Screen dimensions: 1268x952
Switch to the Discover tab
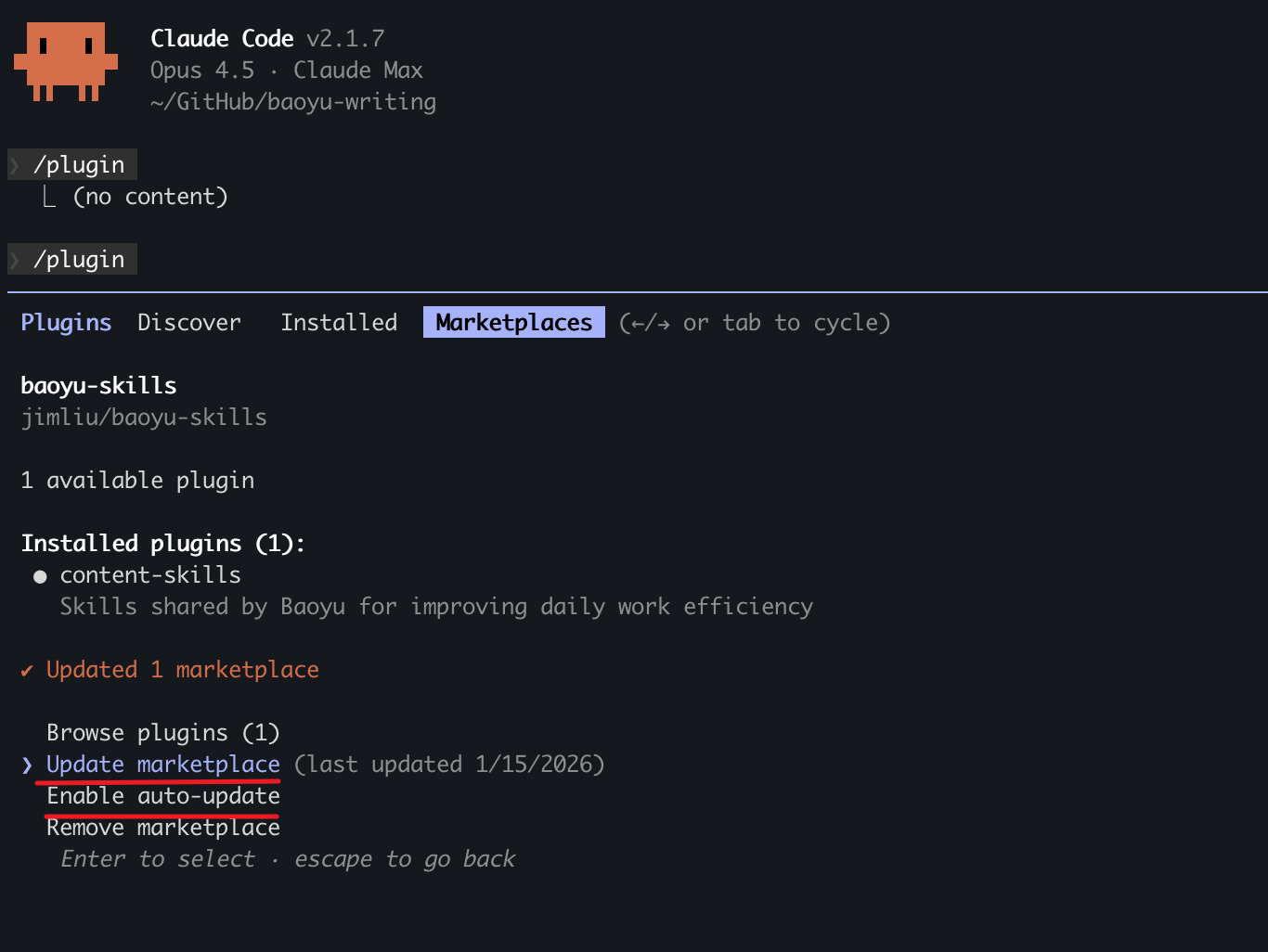pos(188,322)
